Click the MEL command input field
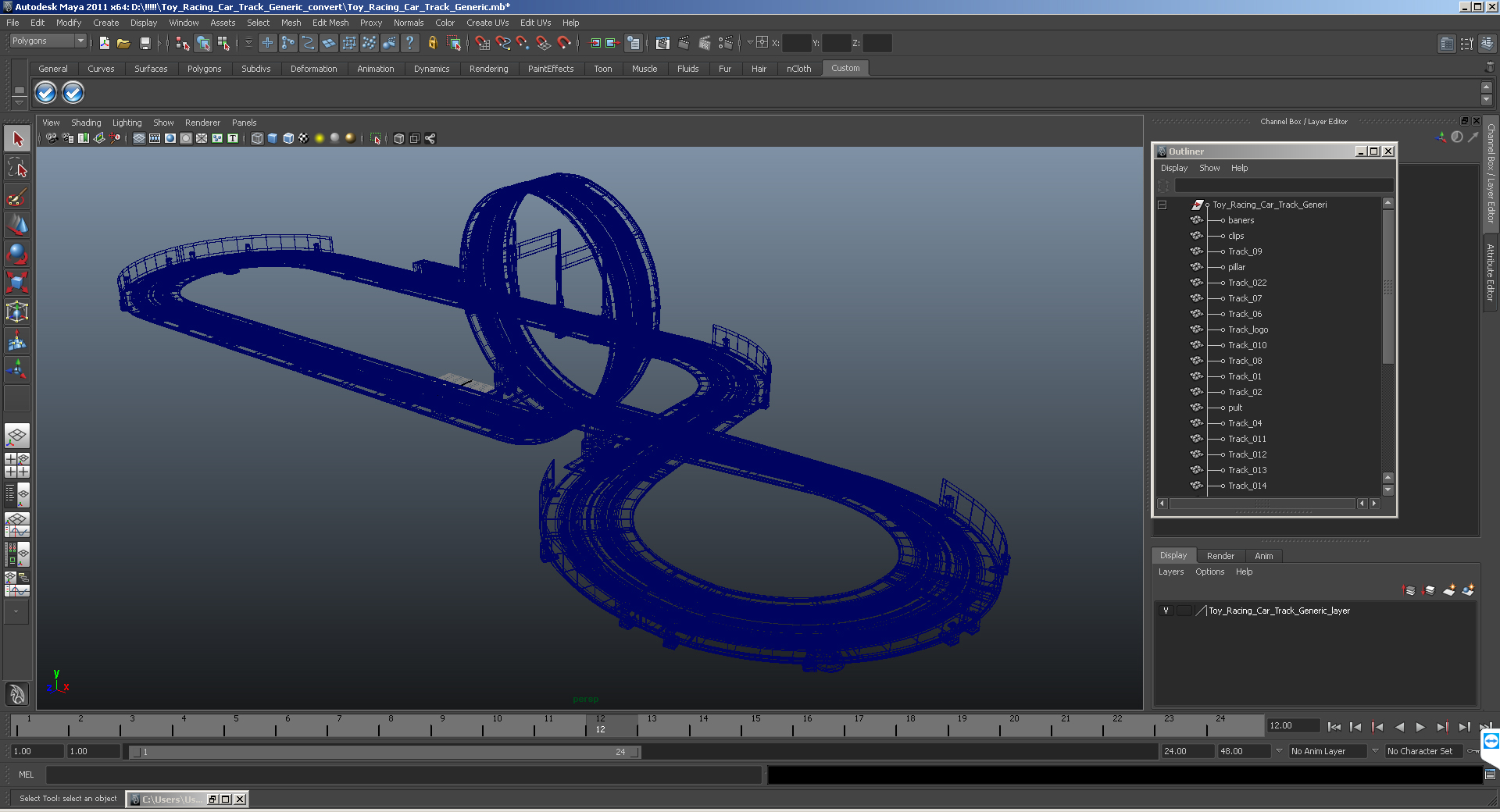This screenshot has height=812, width=1500. coord(404,775)
